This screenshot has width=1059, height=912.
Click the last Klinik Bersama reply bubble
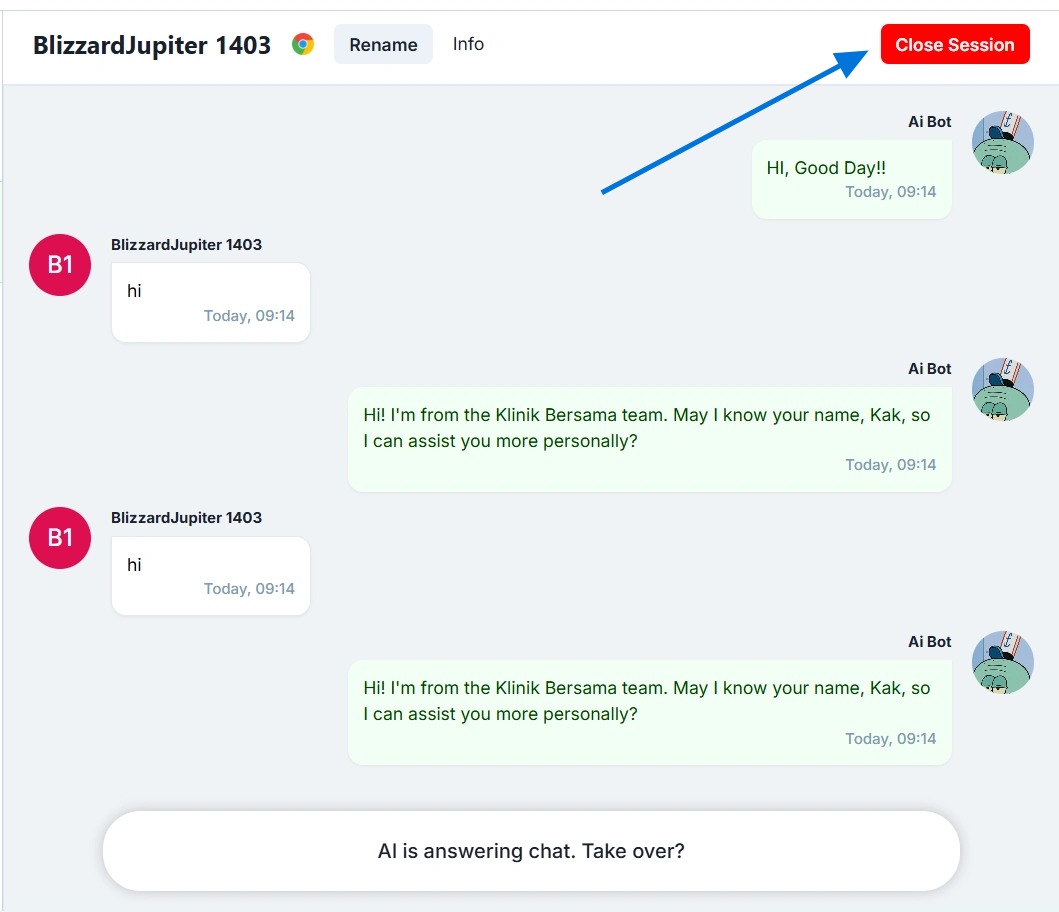(649, 712)
